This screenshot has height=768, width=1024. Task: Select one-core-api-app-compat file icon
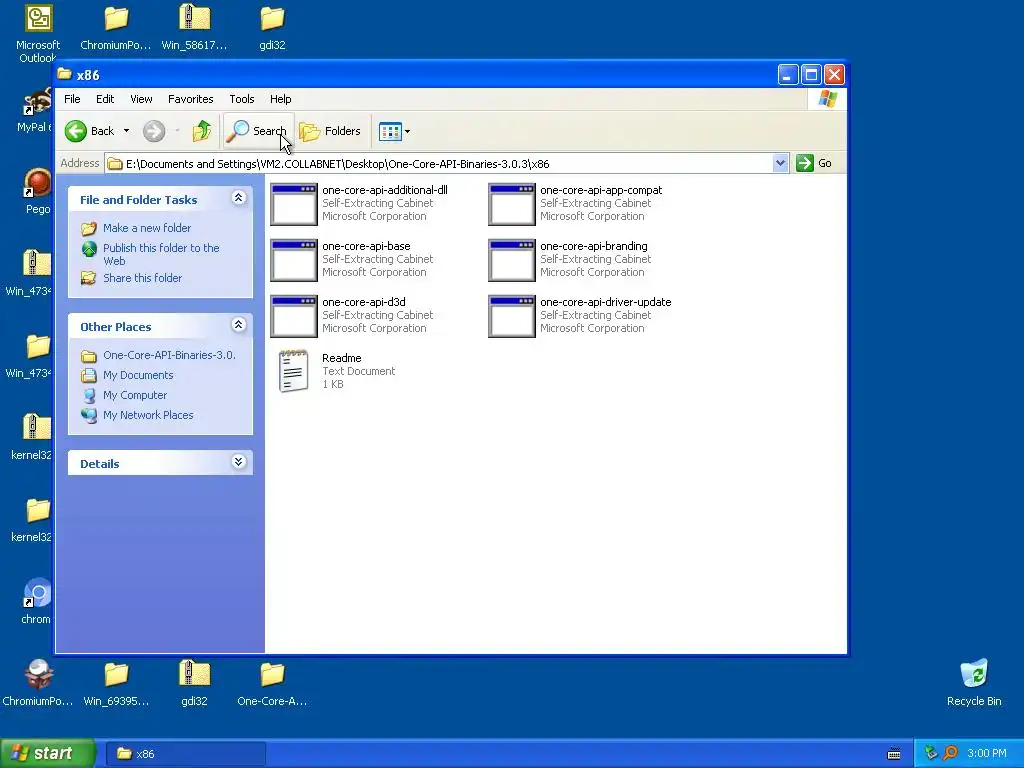[512, 204]
